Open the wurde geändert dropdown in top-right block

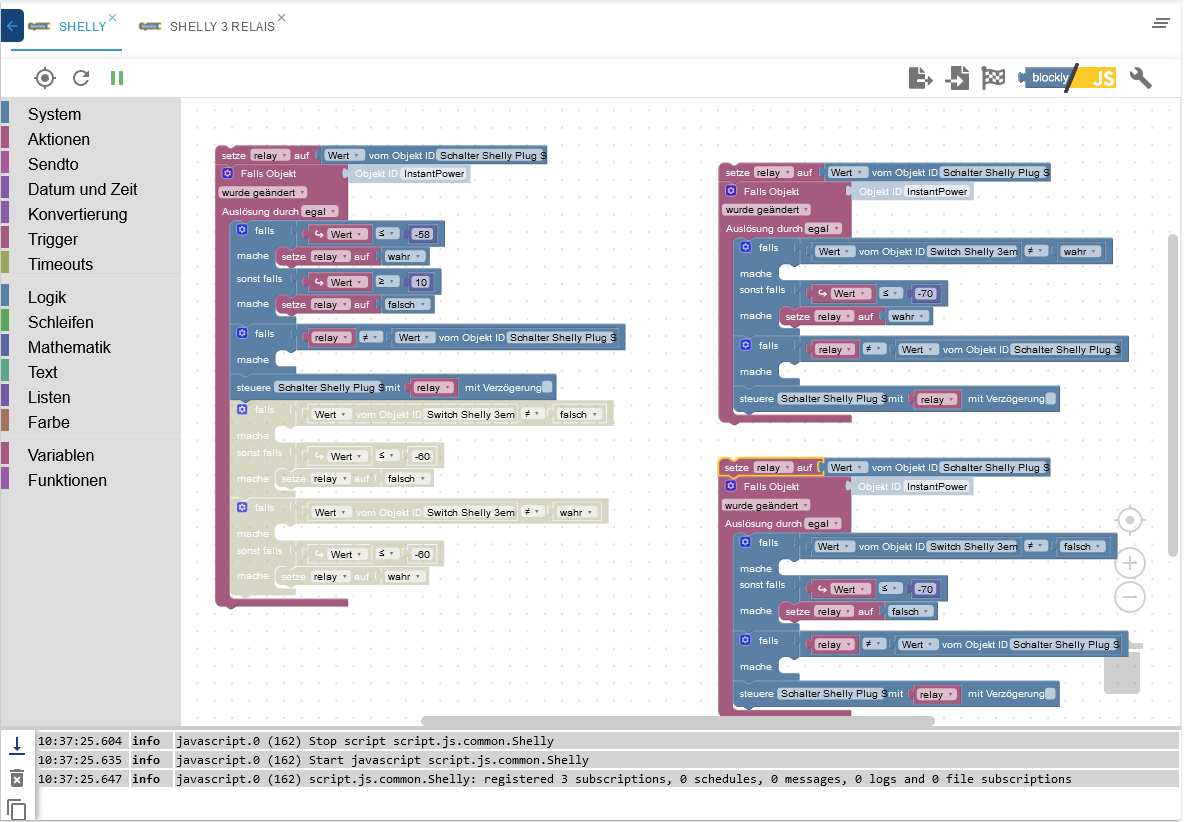point(766,210)
